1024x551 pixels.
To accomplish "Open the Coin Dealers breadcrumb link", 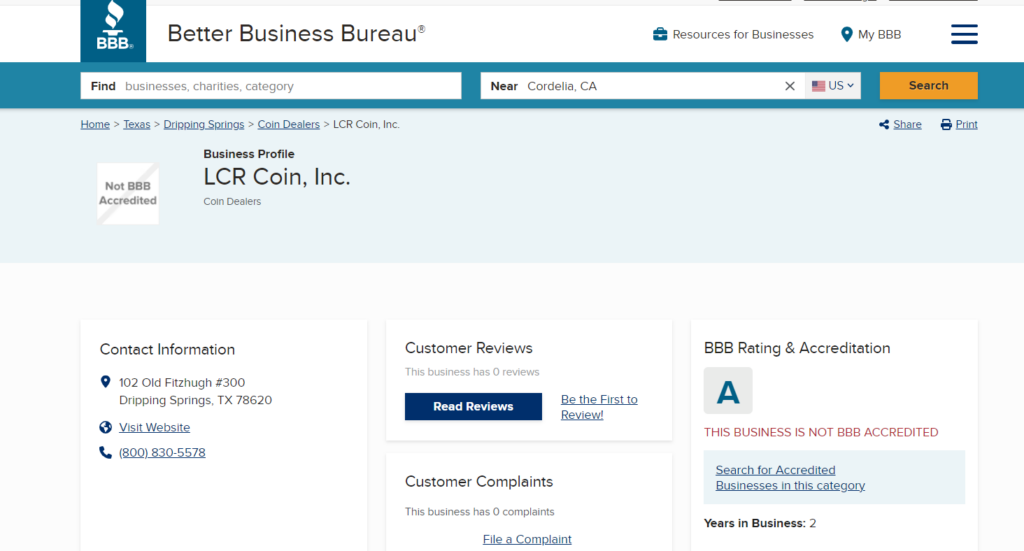I will tap(289, 124).
